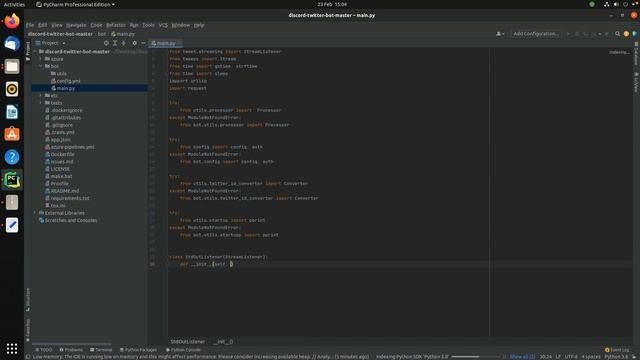Open Project panel options gear icon
This screenshot has width=640, height=360.
click(x=134, y=43)
